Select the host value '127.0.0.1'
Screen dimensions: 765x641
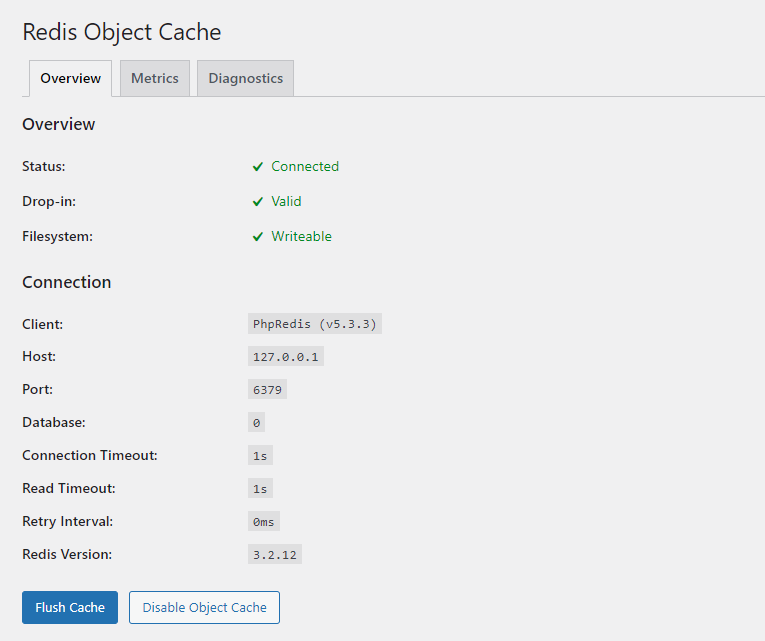pyautogui.click(x=285, y=357)
